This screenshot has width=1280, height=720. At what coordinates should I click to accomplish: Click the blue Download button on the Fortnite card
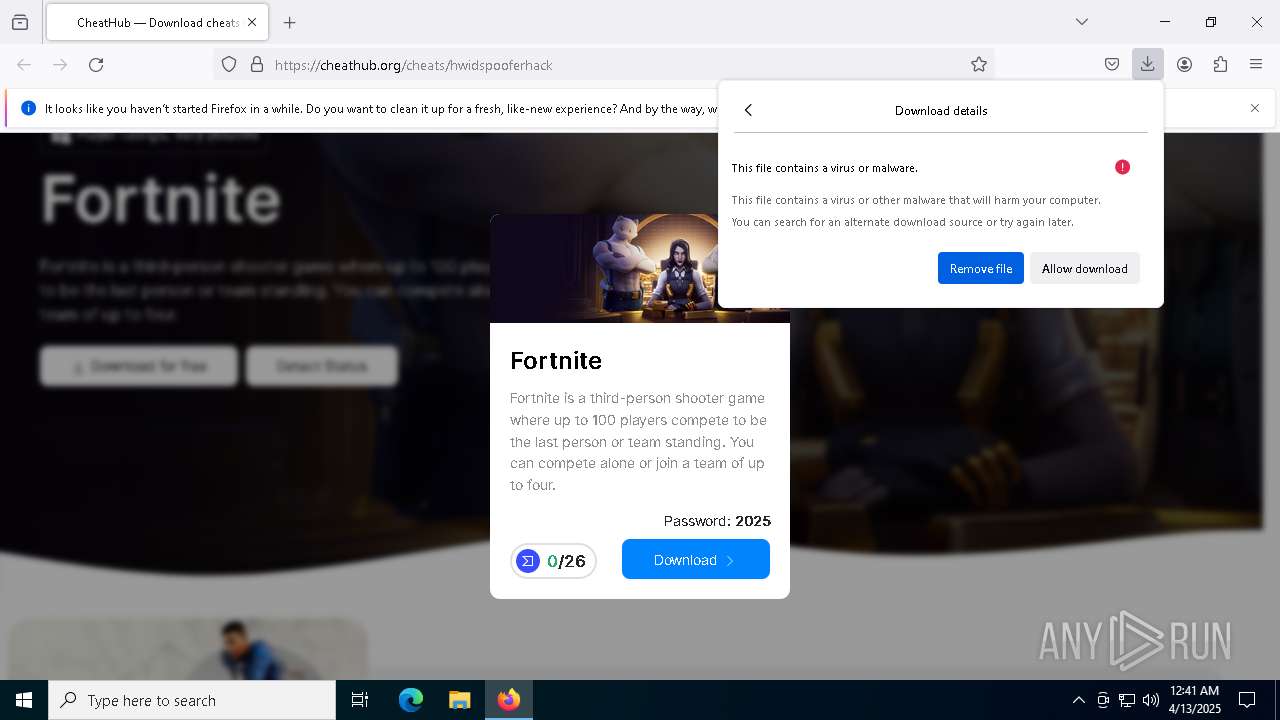click(x=696, y=559)
